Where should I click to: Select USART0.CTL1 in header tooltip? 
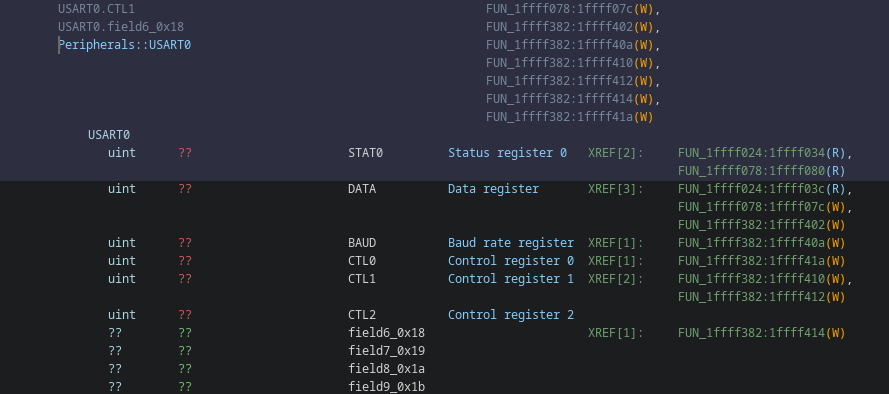[96, 9]
